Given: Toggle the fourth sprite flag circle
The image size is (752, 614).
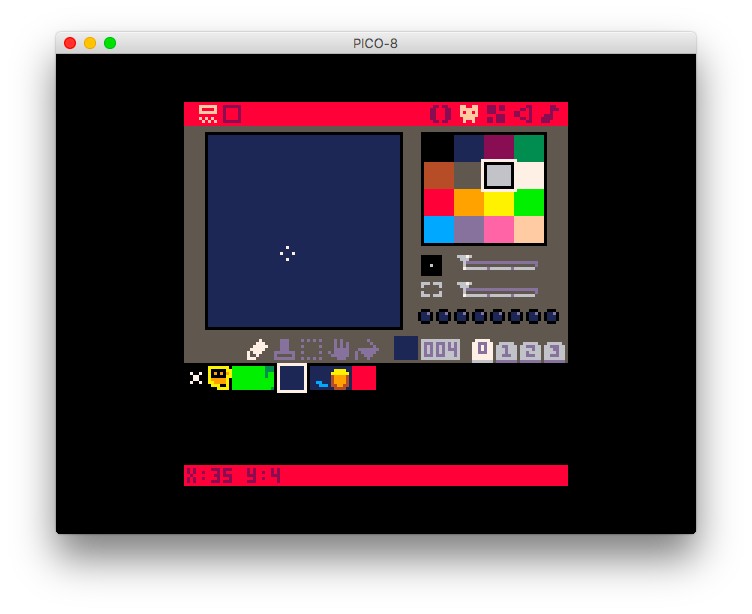Looking at the screenshot, I should [x=480, y=317].
